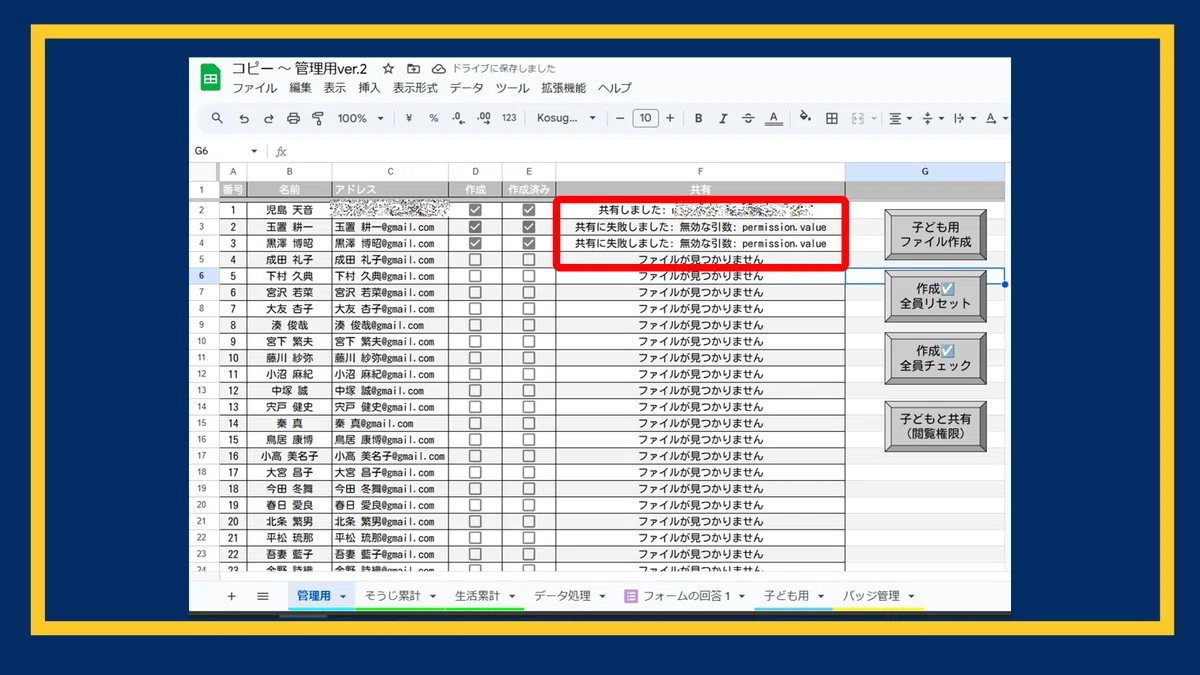Click the 作成 全員チェック button
Screen dimensions: 1200x675
[x=935, y=358]
